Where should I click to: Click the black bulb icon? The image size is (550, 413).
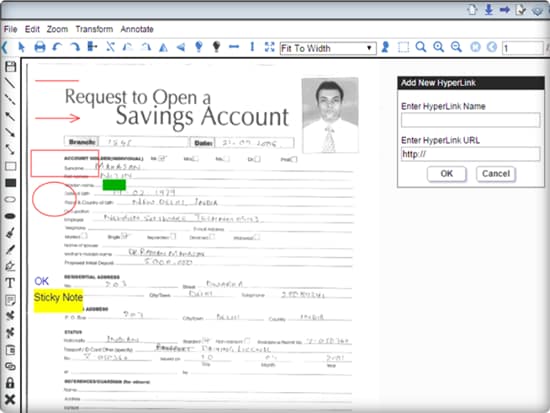coord(216,47)
